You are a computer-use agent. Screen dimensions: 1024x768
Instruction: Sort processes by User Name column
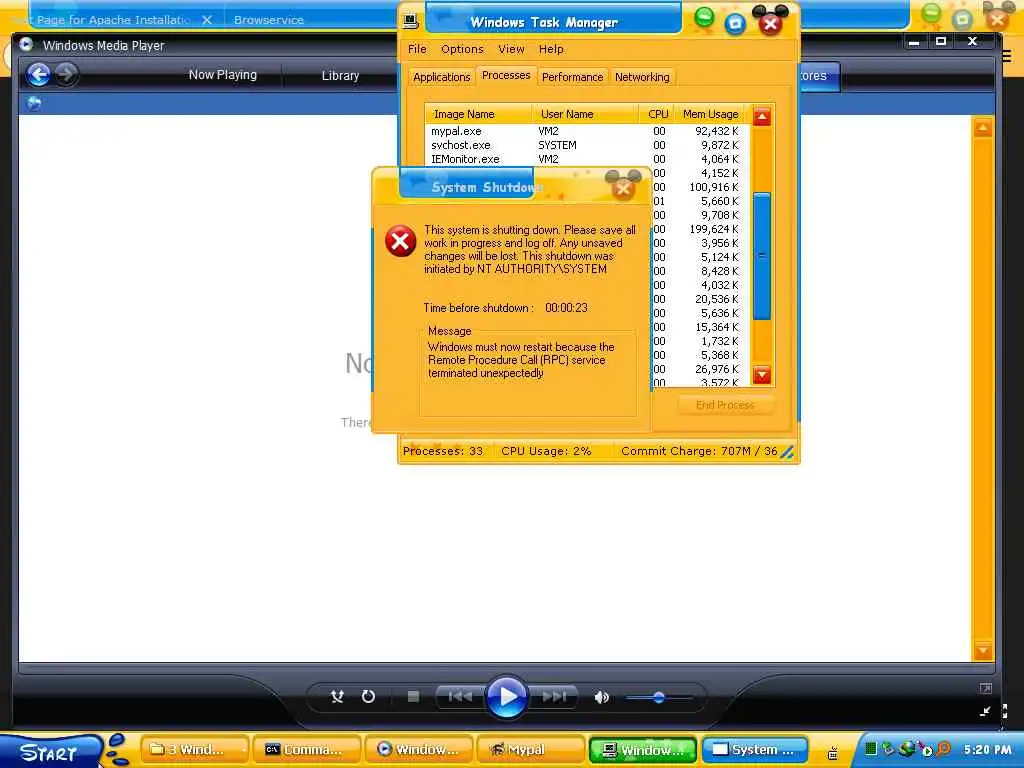586,114
